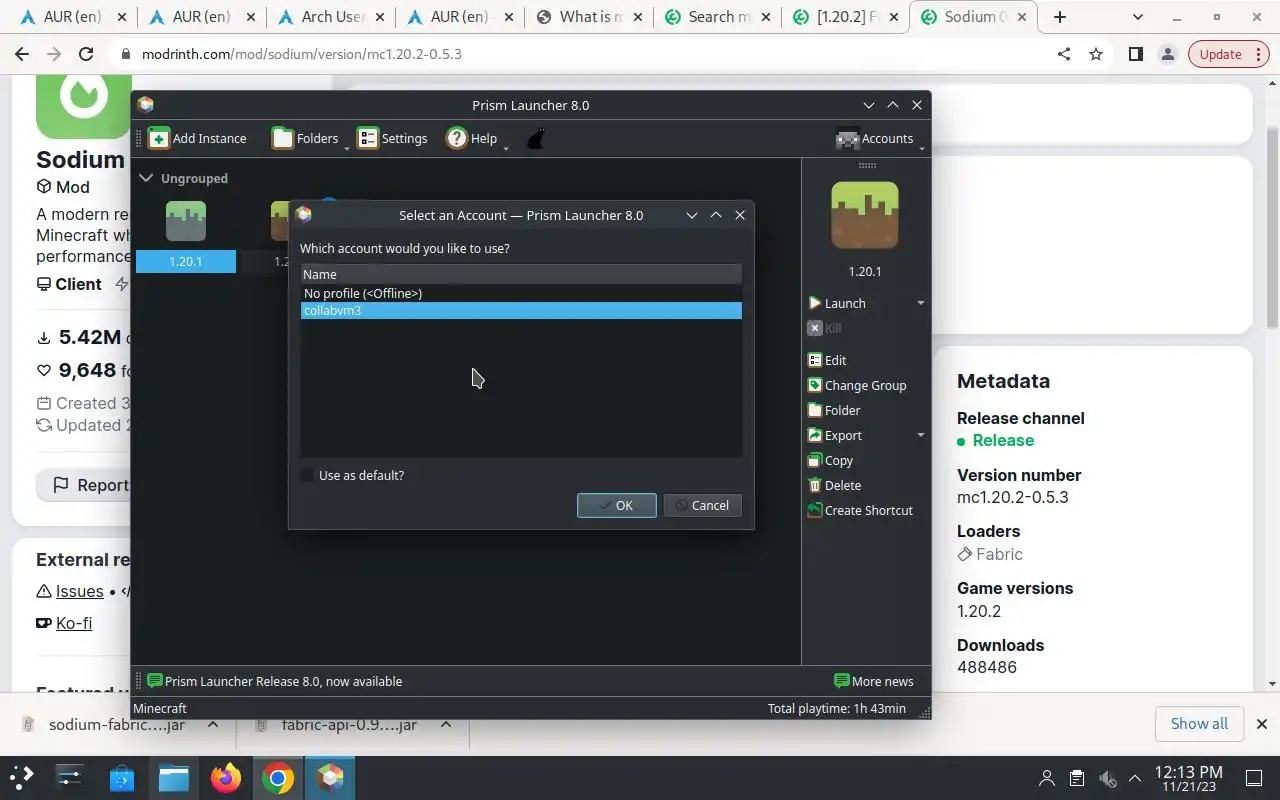Switch to the What is m browser tab
Screen dimensions: 1280x800
(588, 17)
